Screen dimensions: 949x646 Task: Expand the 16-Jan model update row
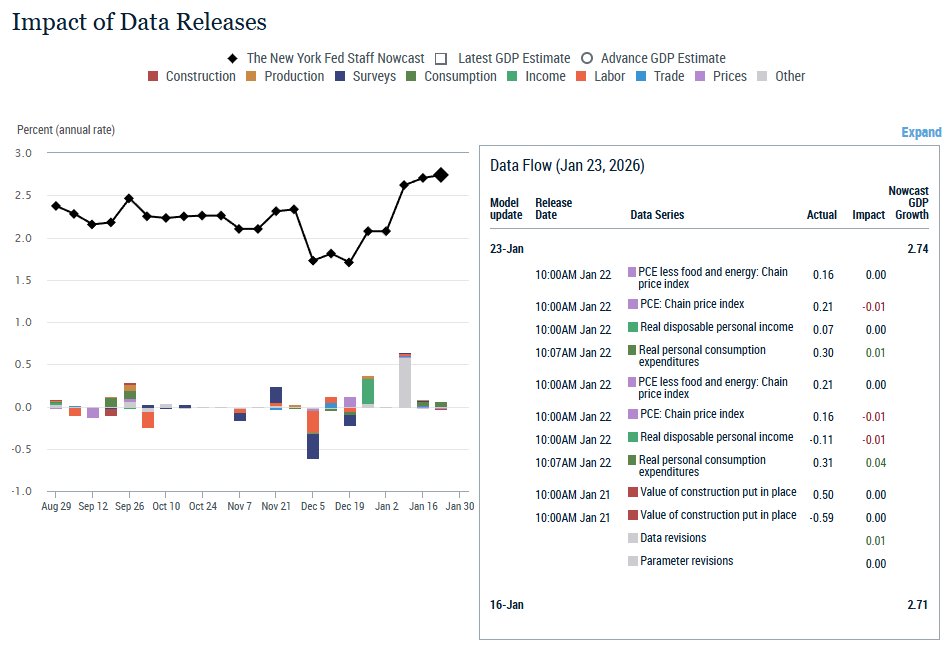[x=506, y=605]
